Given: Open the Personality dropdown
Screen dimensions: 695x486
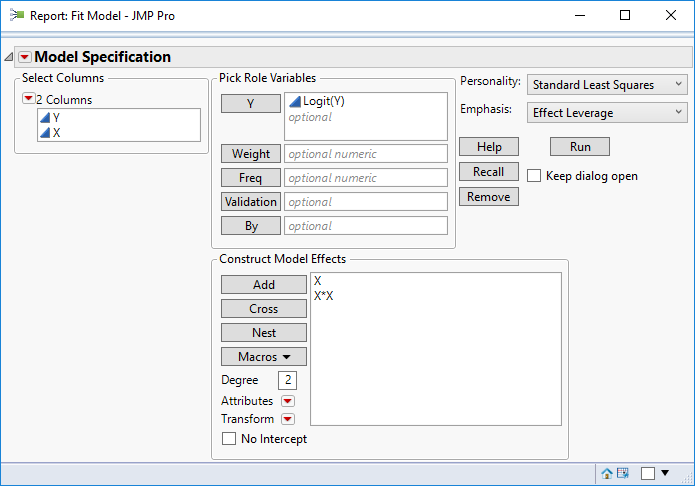Looking at the screenshot, I should coord(607,85).
